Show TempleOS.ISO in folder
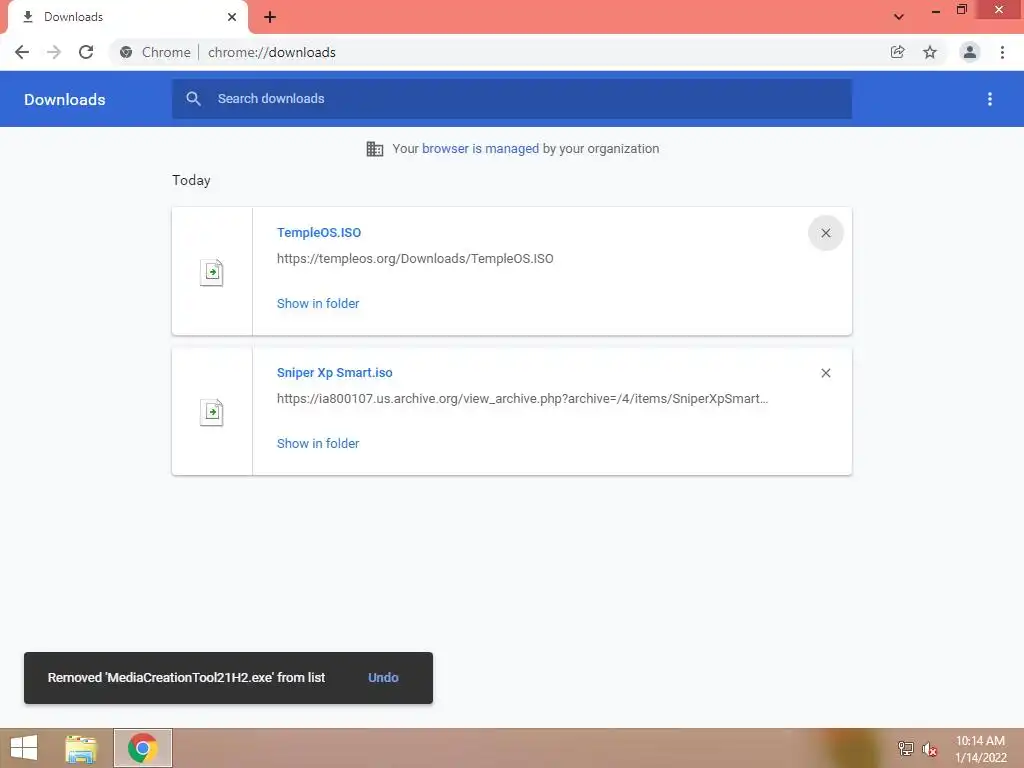The width and height of the screenshot is (1024, 768). coord(318,304)
